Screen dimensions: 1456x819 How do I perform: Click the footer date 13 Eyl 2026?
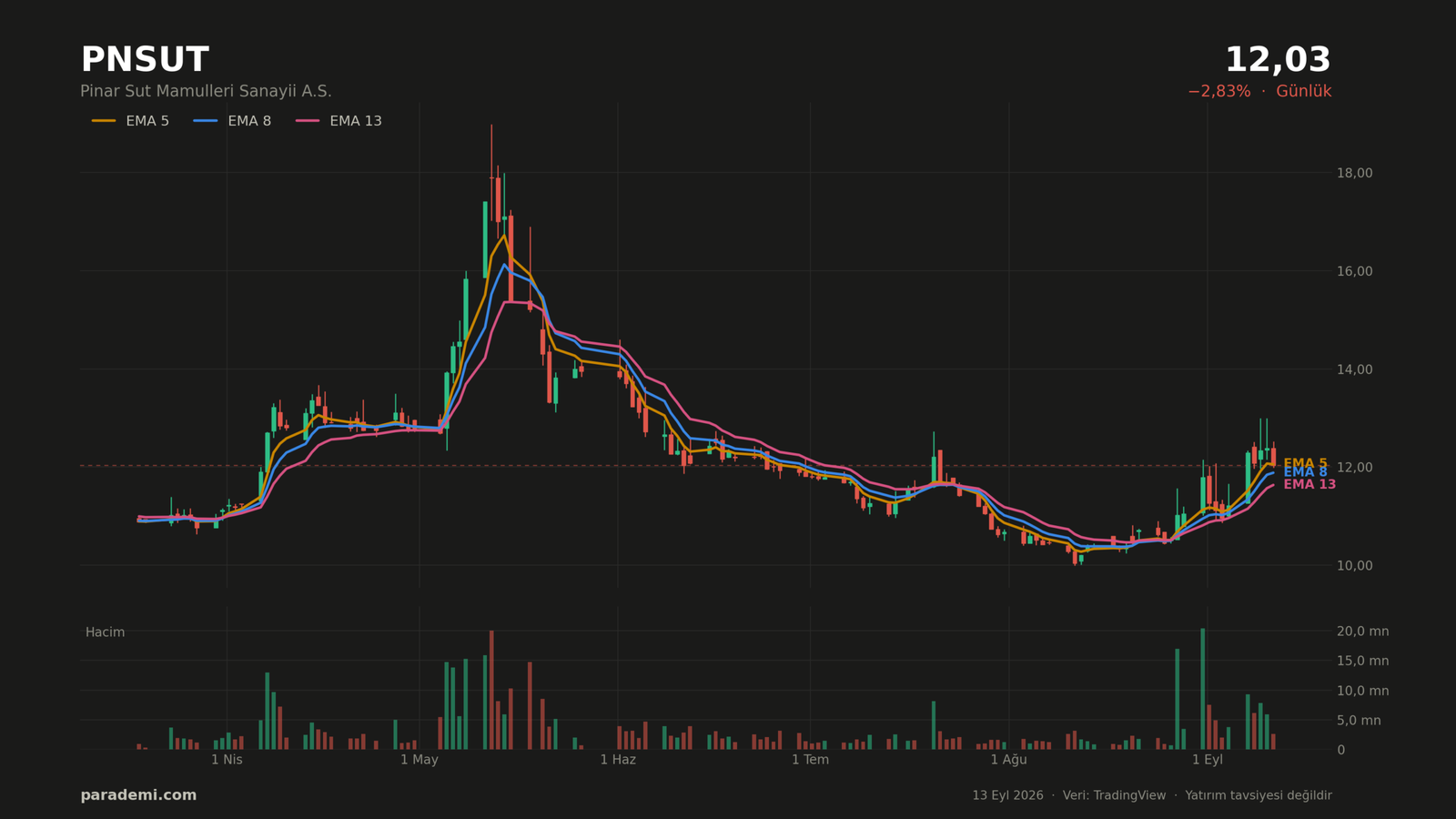1007,796
